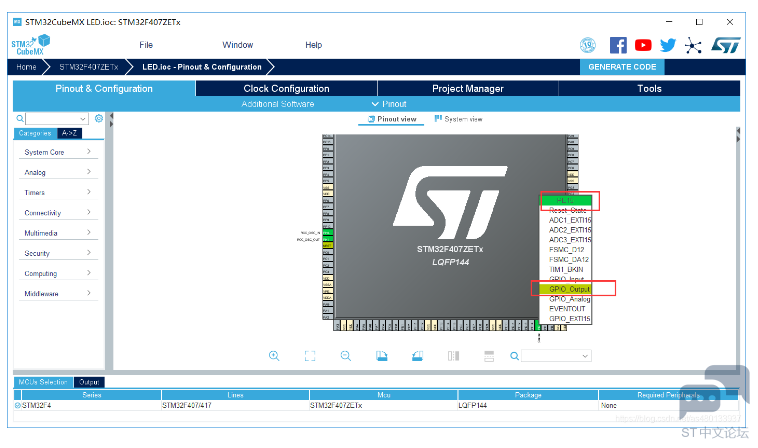Expand the Multimedia category
The image size is (758, 448).
[58, 233]
